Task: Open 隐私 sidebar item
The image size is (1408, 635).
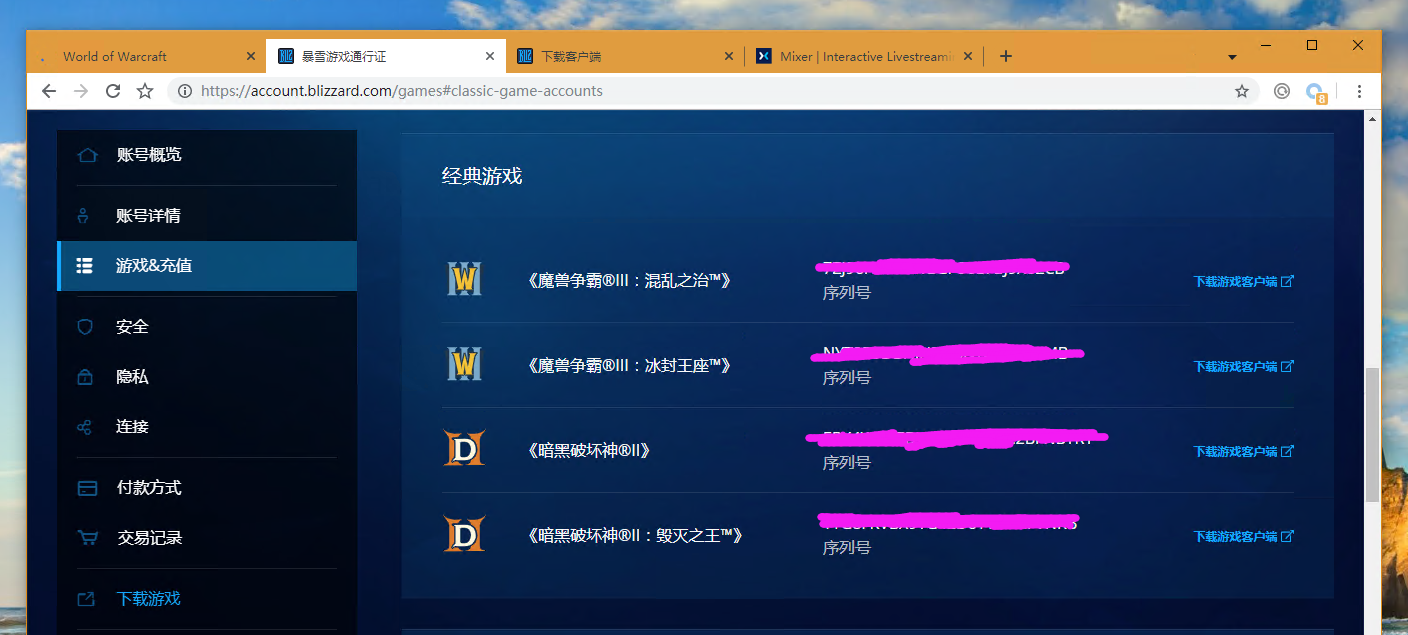Action: click(207, 377)
